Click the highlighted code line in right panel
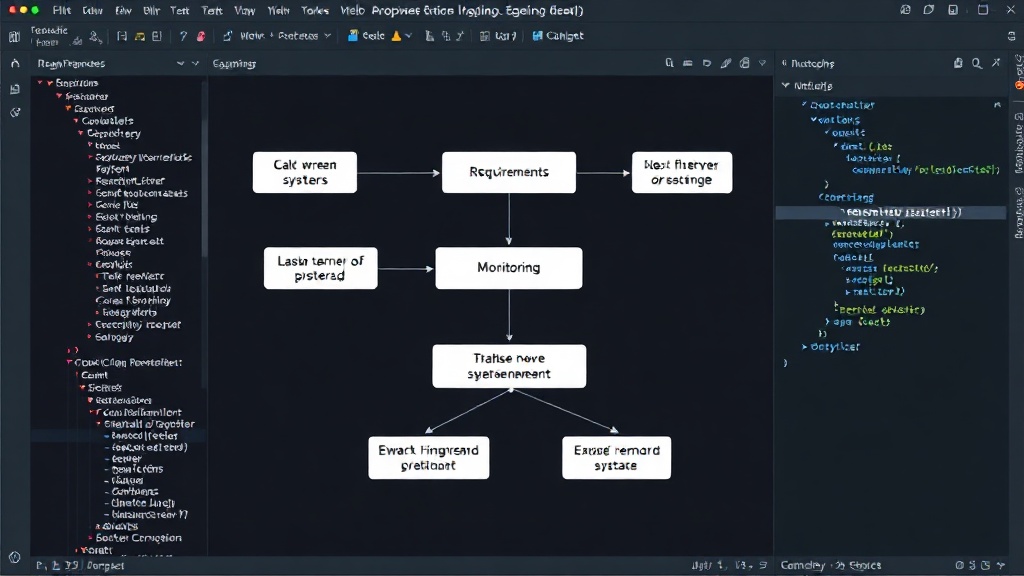 [891, 212]
